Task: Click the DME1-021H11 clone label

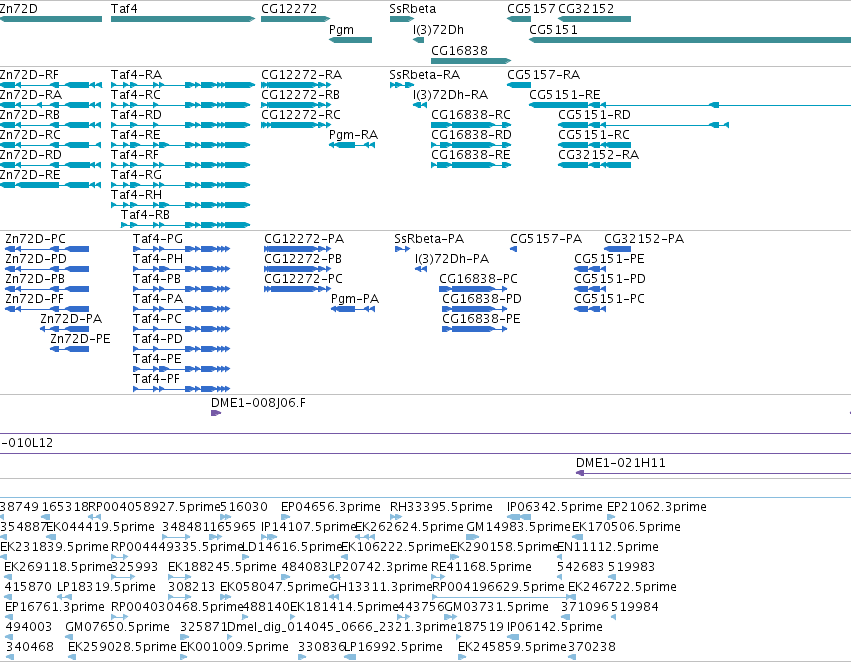Action: click(620, 463)
